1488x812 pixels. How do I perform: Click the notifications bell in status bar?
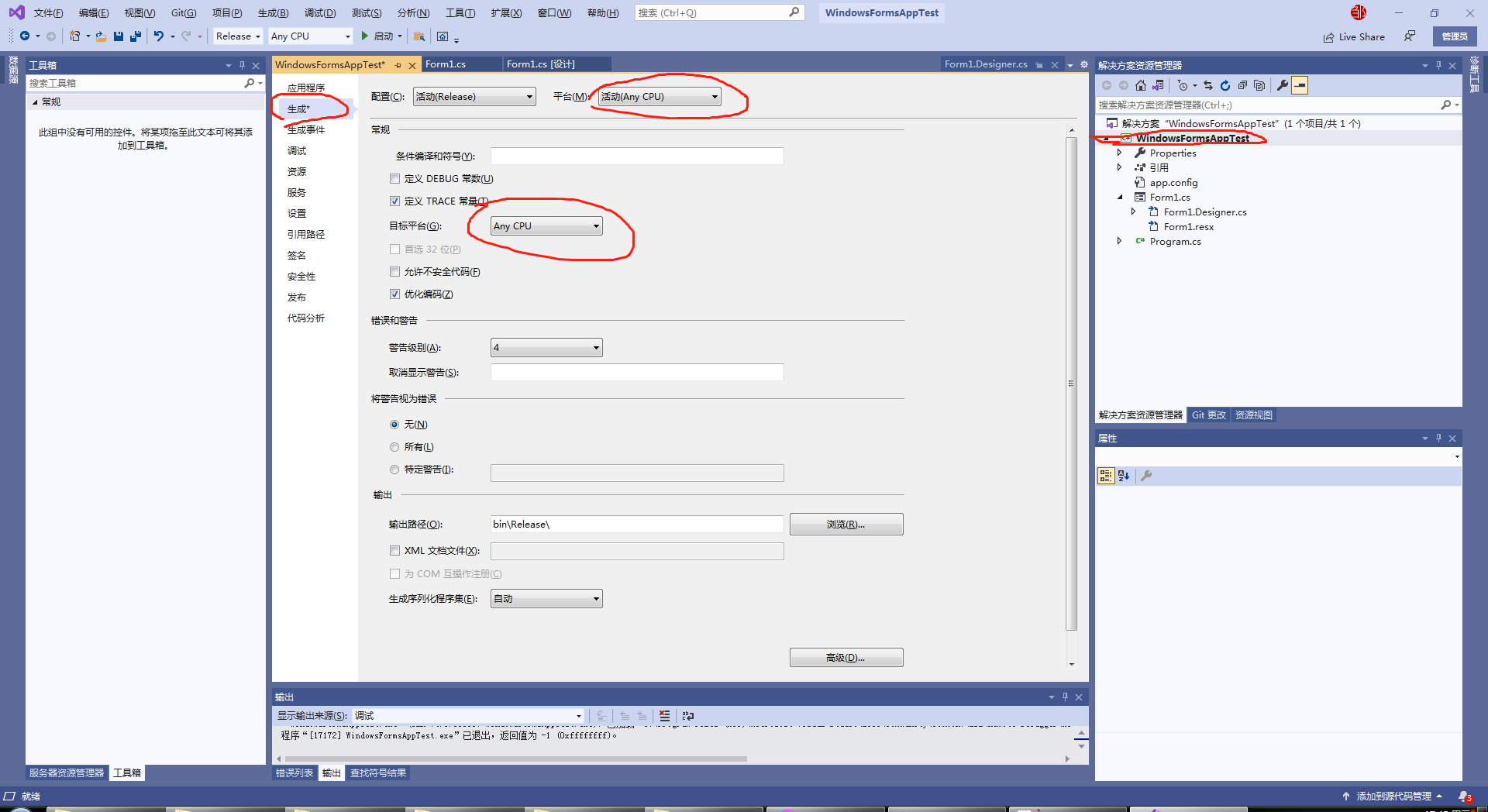1464,797
